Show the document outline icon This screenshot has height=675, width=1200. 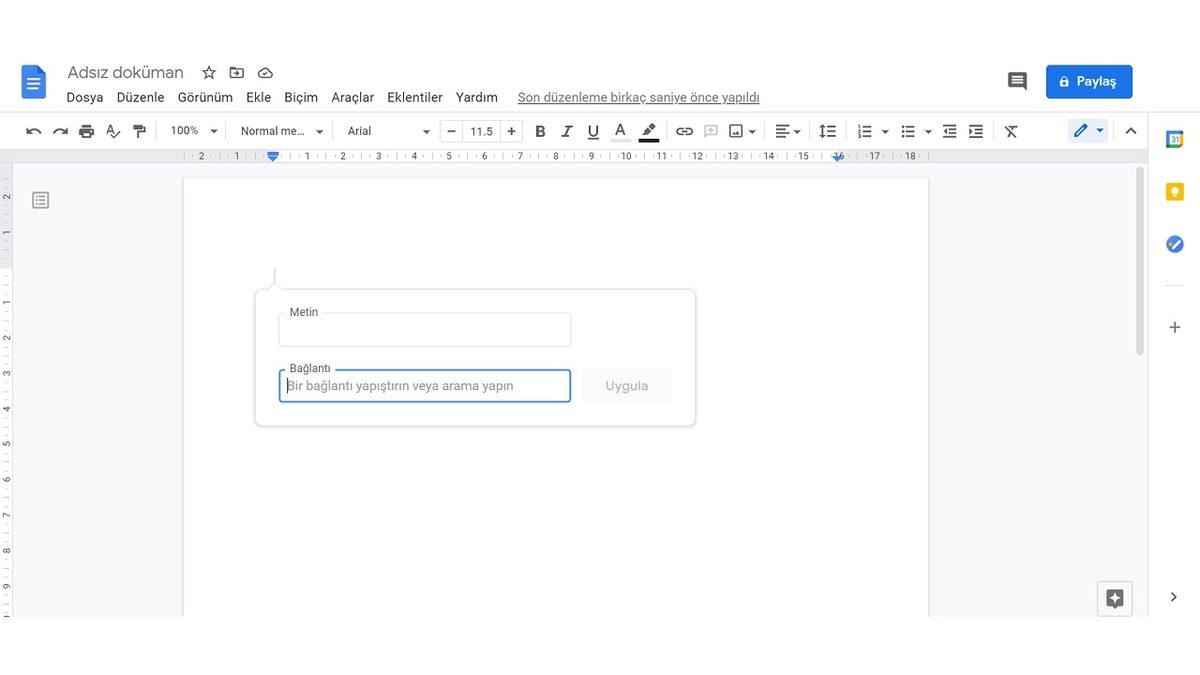pos(40,200)
